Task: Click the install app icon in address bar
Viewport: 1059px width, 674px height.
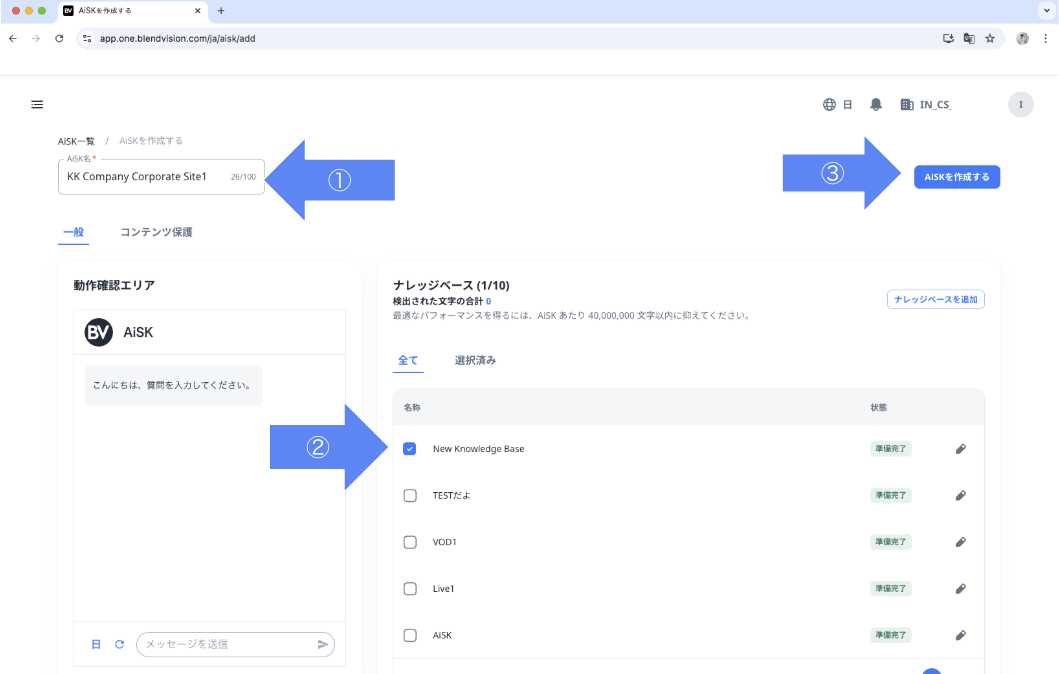Action: tap(948, 38)
